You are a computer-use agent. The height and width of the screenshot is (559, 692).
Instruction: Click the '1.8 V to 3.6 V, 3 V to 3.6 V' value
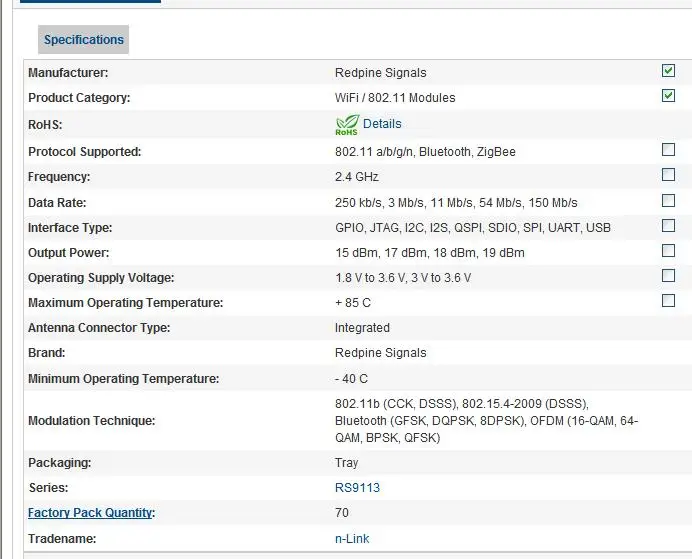pyautogui.click(x=403, y=278)
